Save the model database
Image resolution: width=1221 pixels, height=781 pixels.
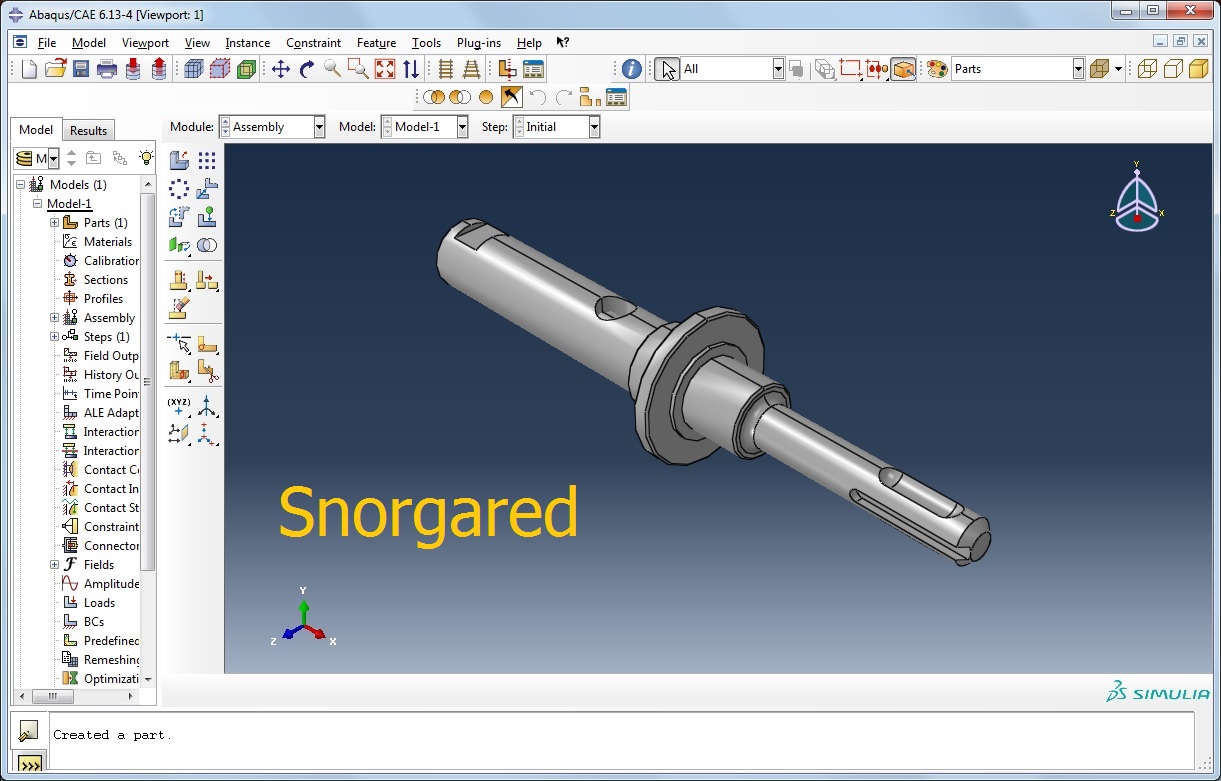[81, 69]
